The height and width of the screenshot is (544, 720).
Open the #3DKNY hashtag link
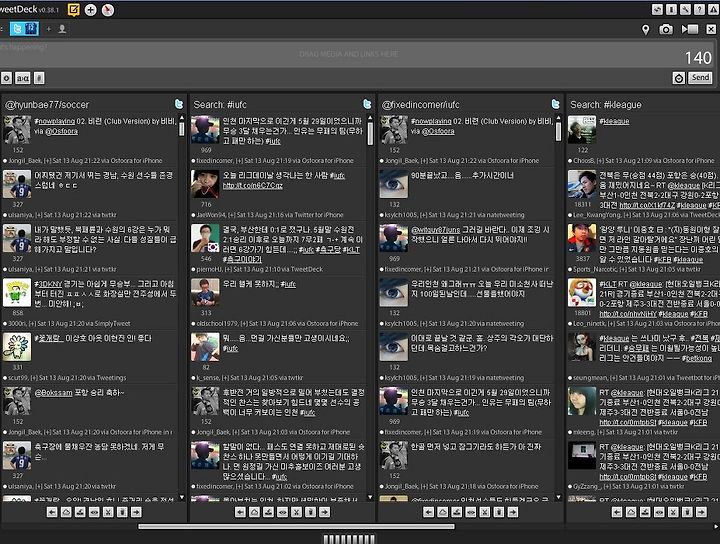[48, 284]
